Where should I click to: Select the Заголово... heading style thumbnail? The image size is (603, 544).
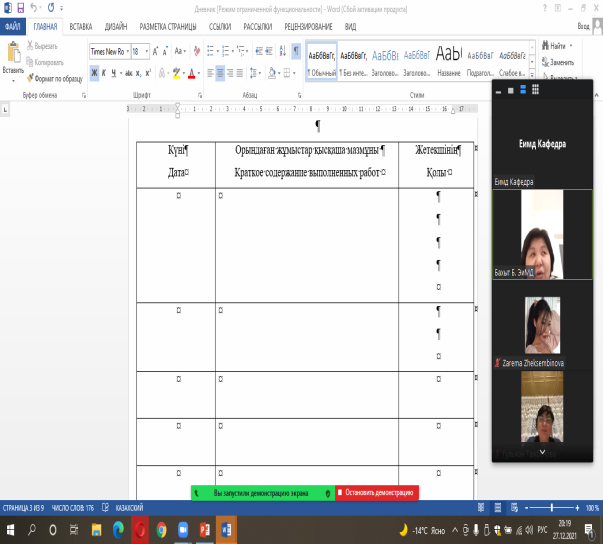coord(386,60)
